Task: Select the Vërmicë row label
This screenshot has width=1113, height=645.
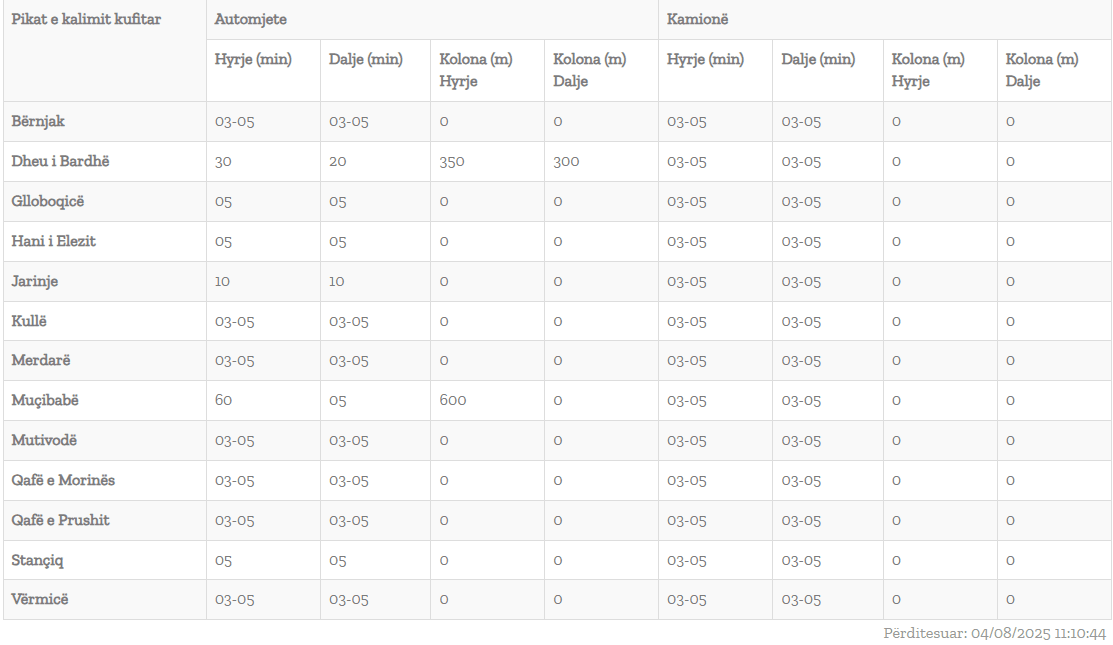Action: coord(40,599)
